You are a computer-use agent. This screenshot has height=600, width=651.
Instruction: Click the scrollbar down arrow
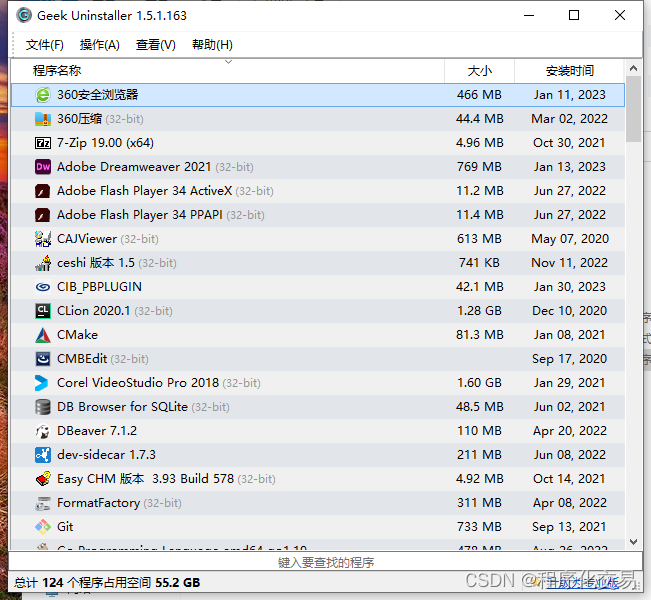tap(633, 542)
